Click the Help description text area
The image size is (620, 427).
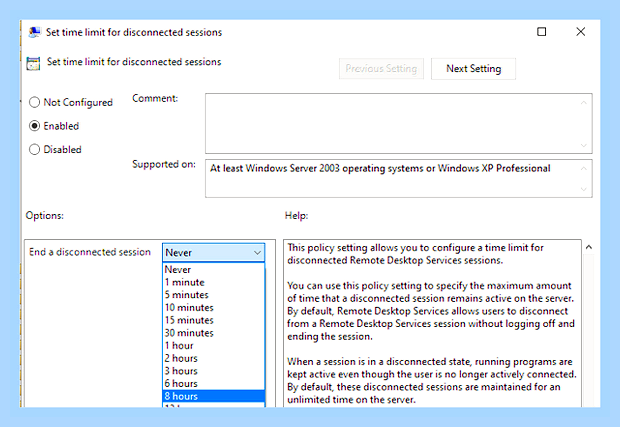432,323
